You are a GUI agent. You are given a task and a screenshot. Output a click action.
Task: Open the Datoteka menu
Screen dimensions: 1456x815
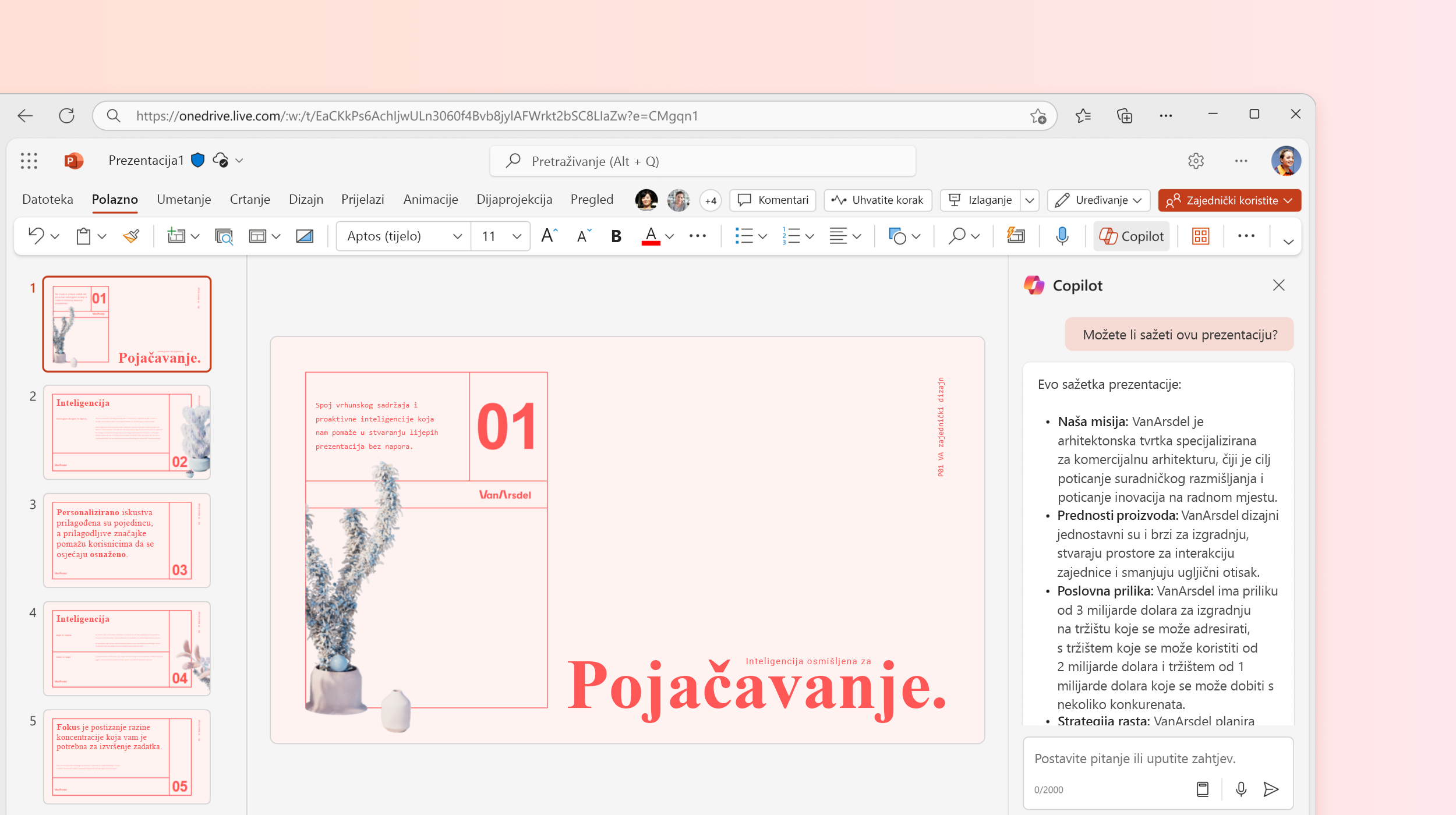(x=48, y=199)
